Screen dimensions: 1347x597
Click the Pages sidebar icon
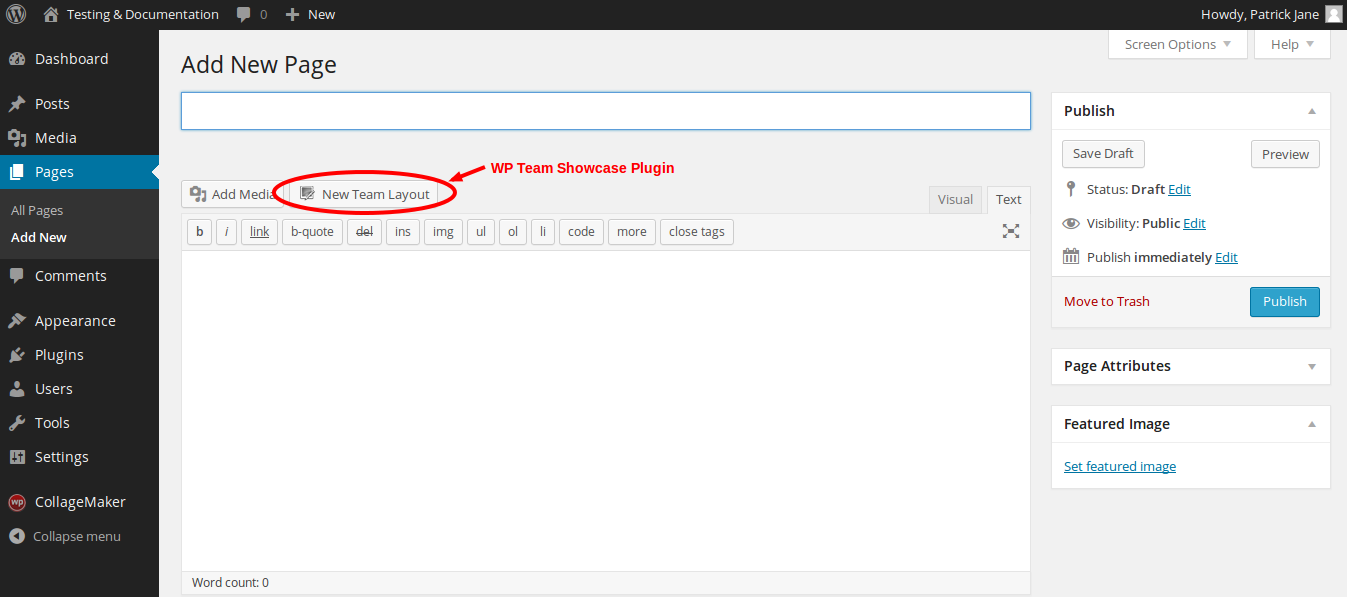(17, 172)
